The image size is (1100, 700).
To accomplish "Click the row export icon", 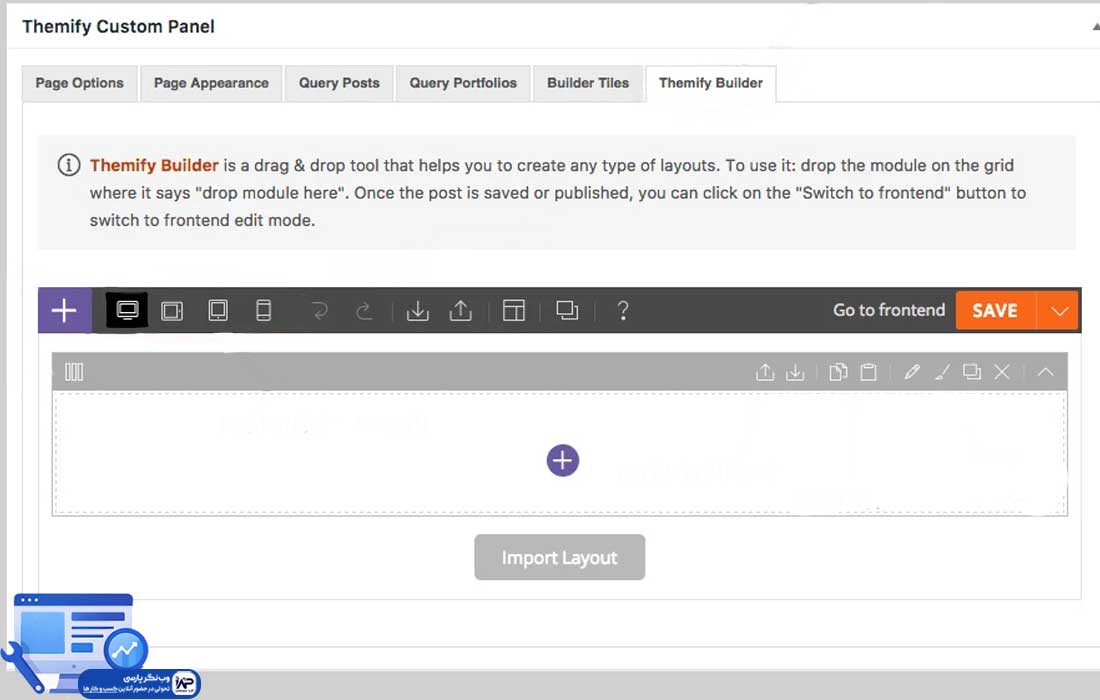I will [765, 372].
